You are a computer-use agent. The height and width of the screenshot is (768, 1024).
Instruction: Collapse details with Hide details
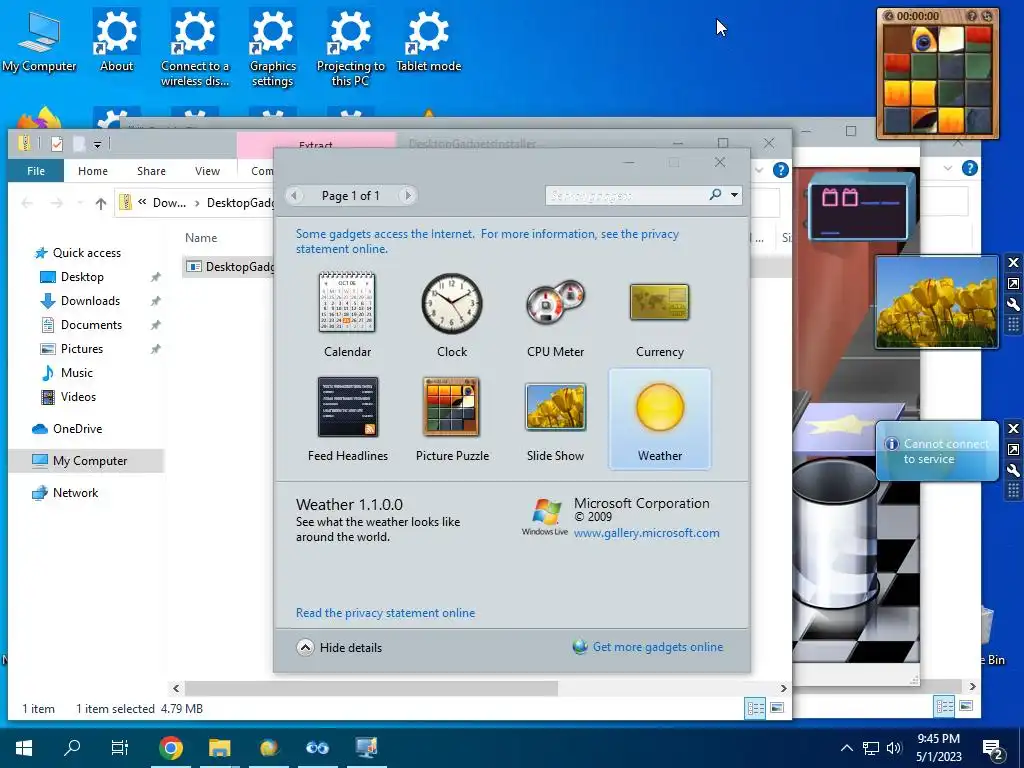pyautogui.click(x=339, y=647)
